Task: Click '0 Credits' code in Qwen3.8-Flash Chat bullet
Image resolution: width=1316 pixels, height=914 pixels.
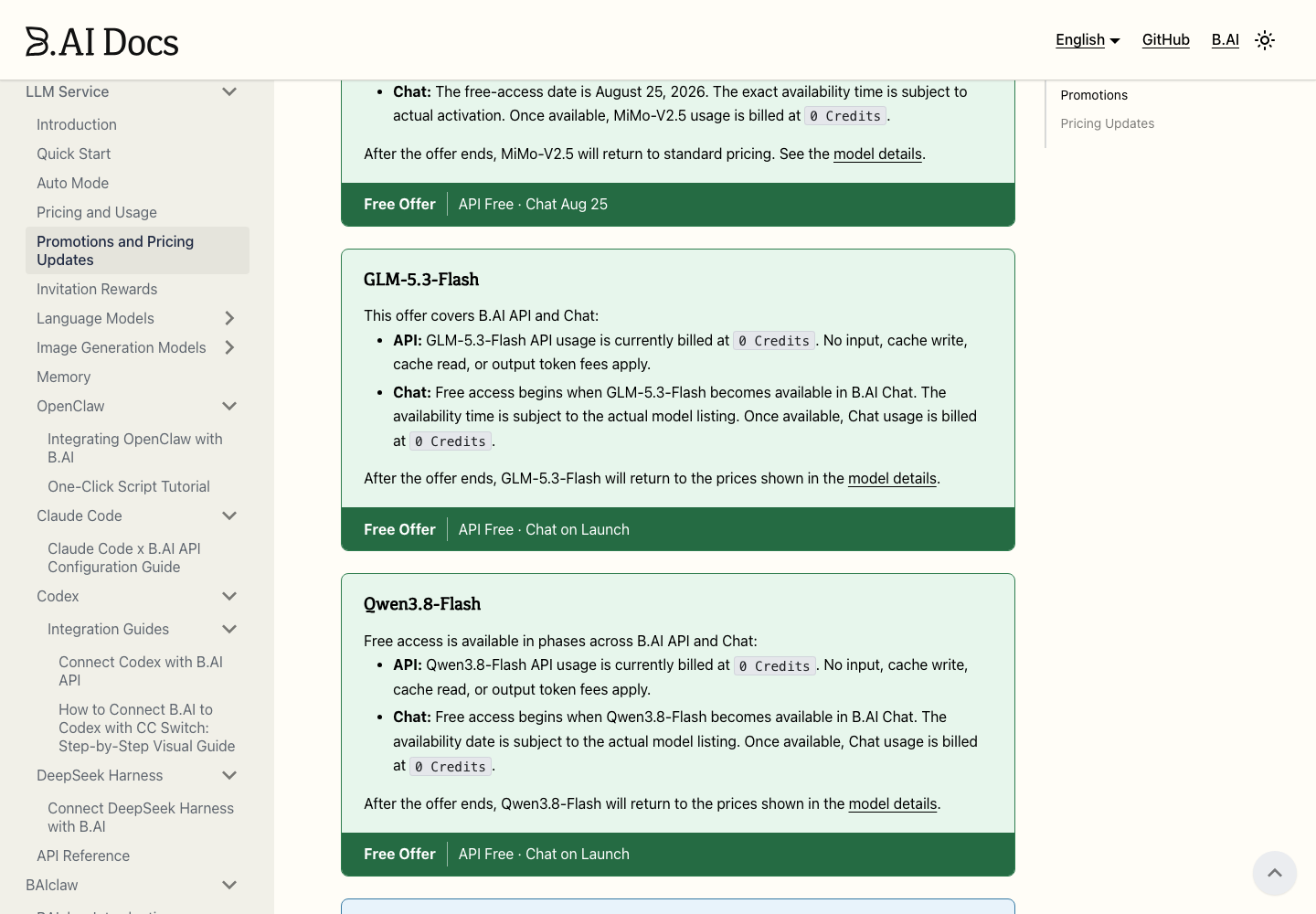Action: click(451, 767)
